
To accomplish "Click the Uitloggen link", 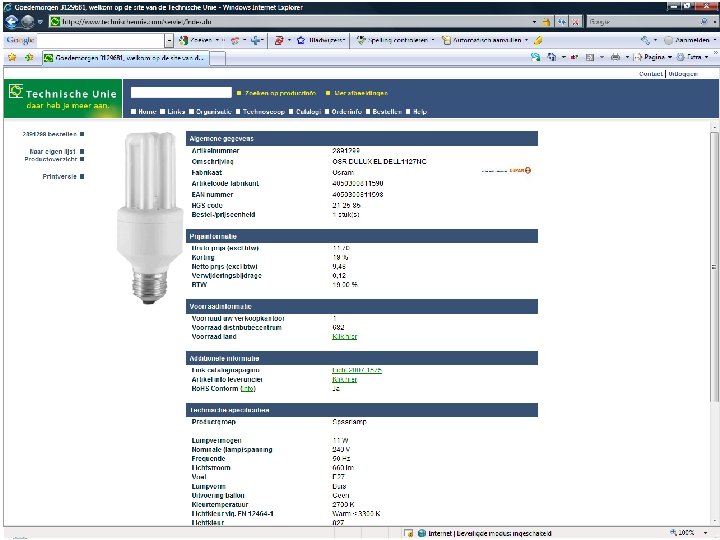I will (683, 74).
